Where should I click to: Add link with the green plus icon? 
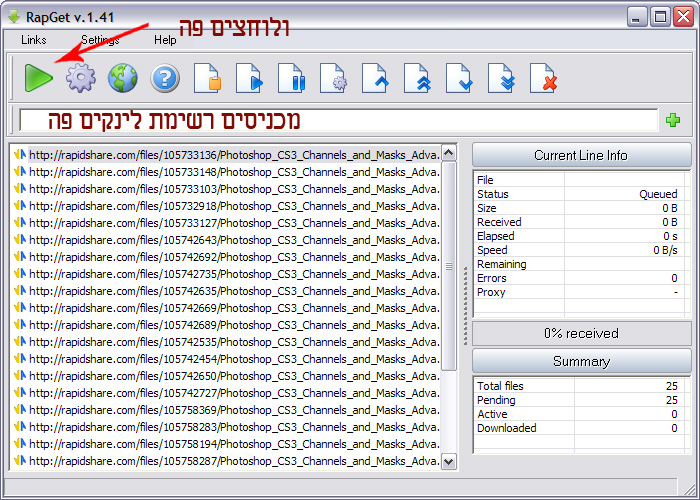point(673,120)
